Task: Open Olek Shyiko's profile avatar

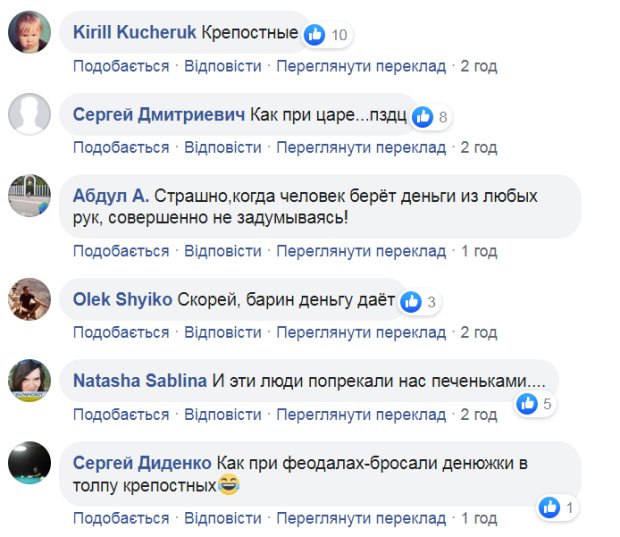Action: pyautogui.click(x=29, y=298)
